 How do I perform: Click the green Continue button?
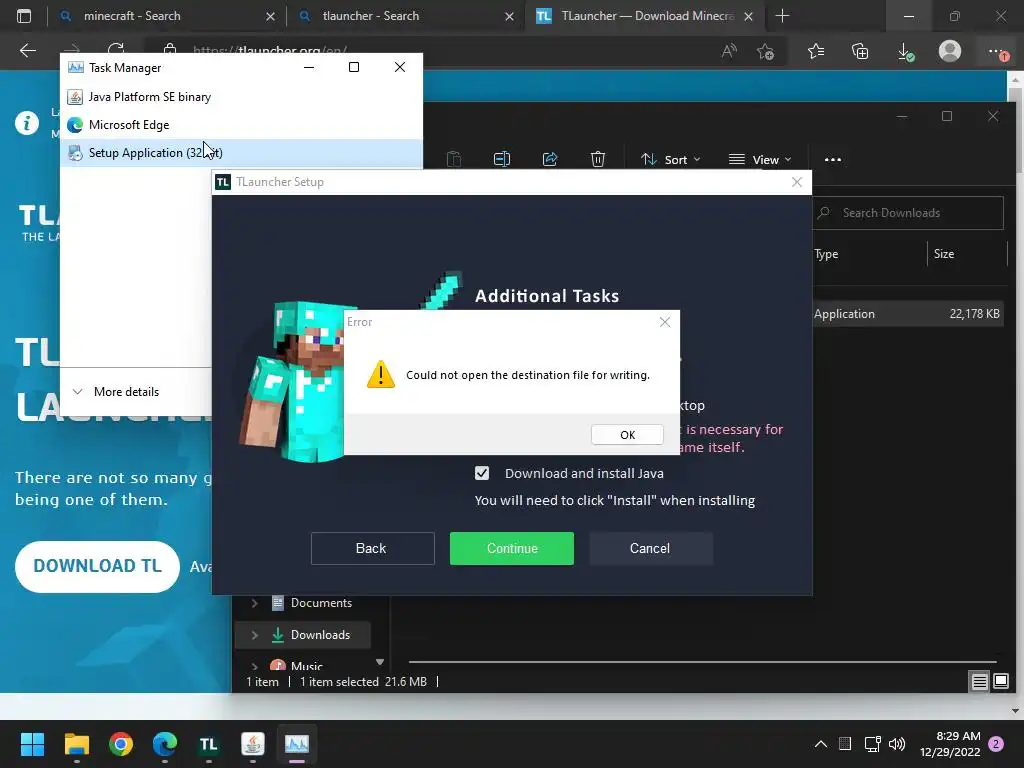512,549
